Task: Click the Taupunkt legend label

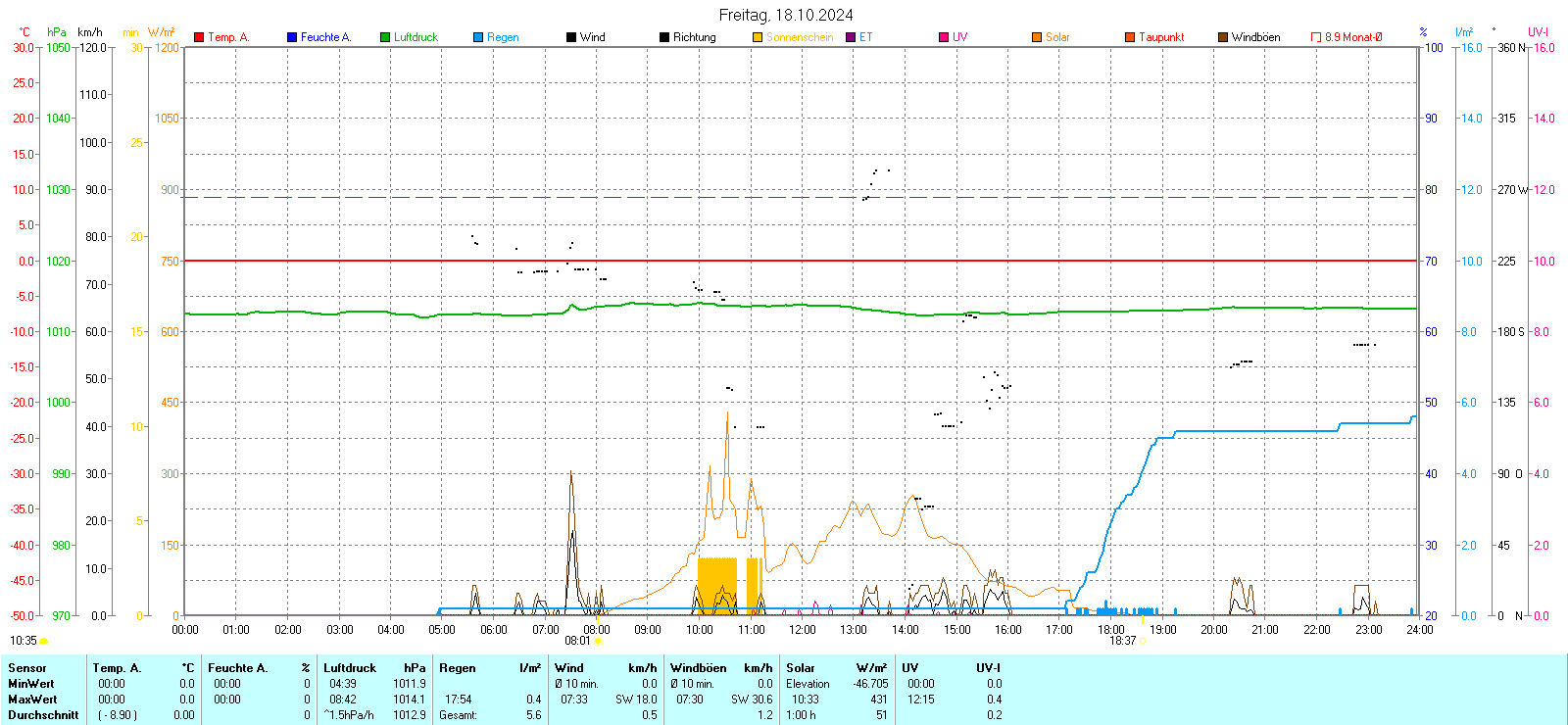Action: click(1161, 37)
